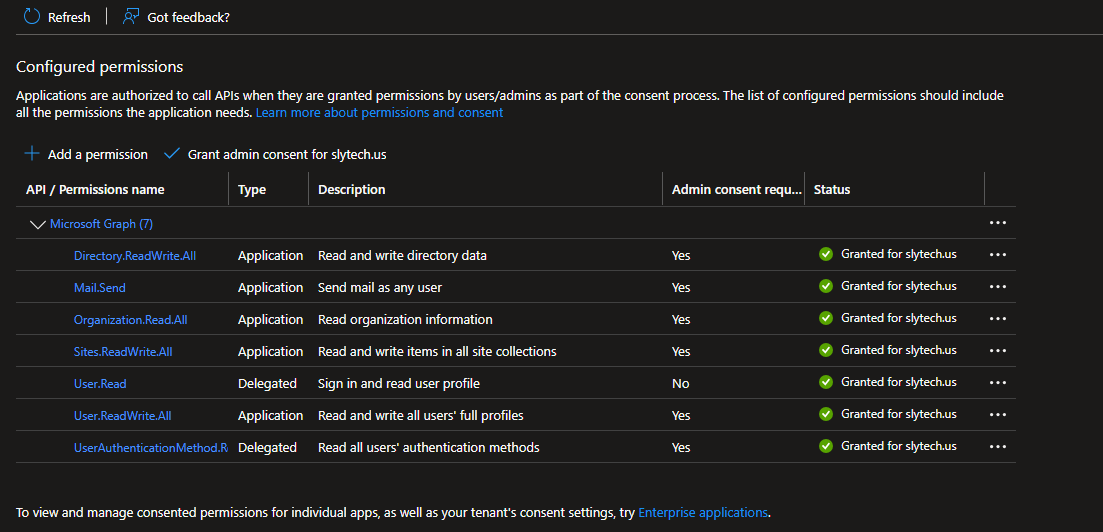Click 'Read and write items in all site collections'
This screenshot has height=532, width=1103.
[x=438, y=351]
